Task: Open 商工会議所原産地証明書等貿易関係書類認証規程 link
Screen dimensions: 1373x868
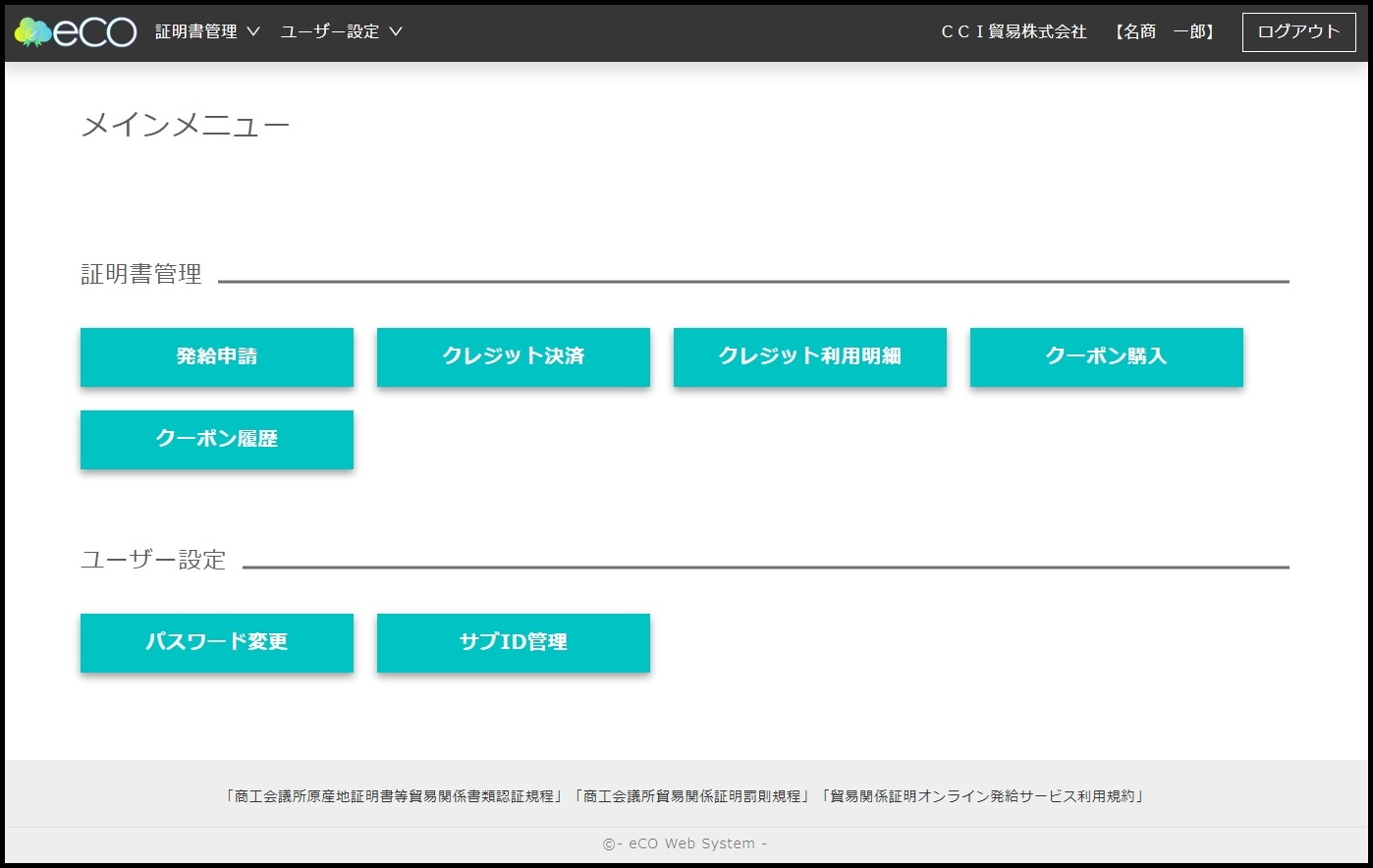Action: [x=395, y=796]
